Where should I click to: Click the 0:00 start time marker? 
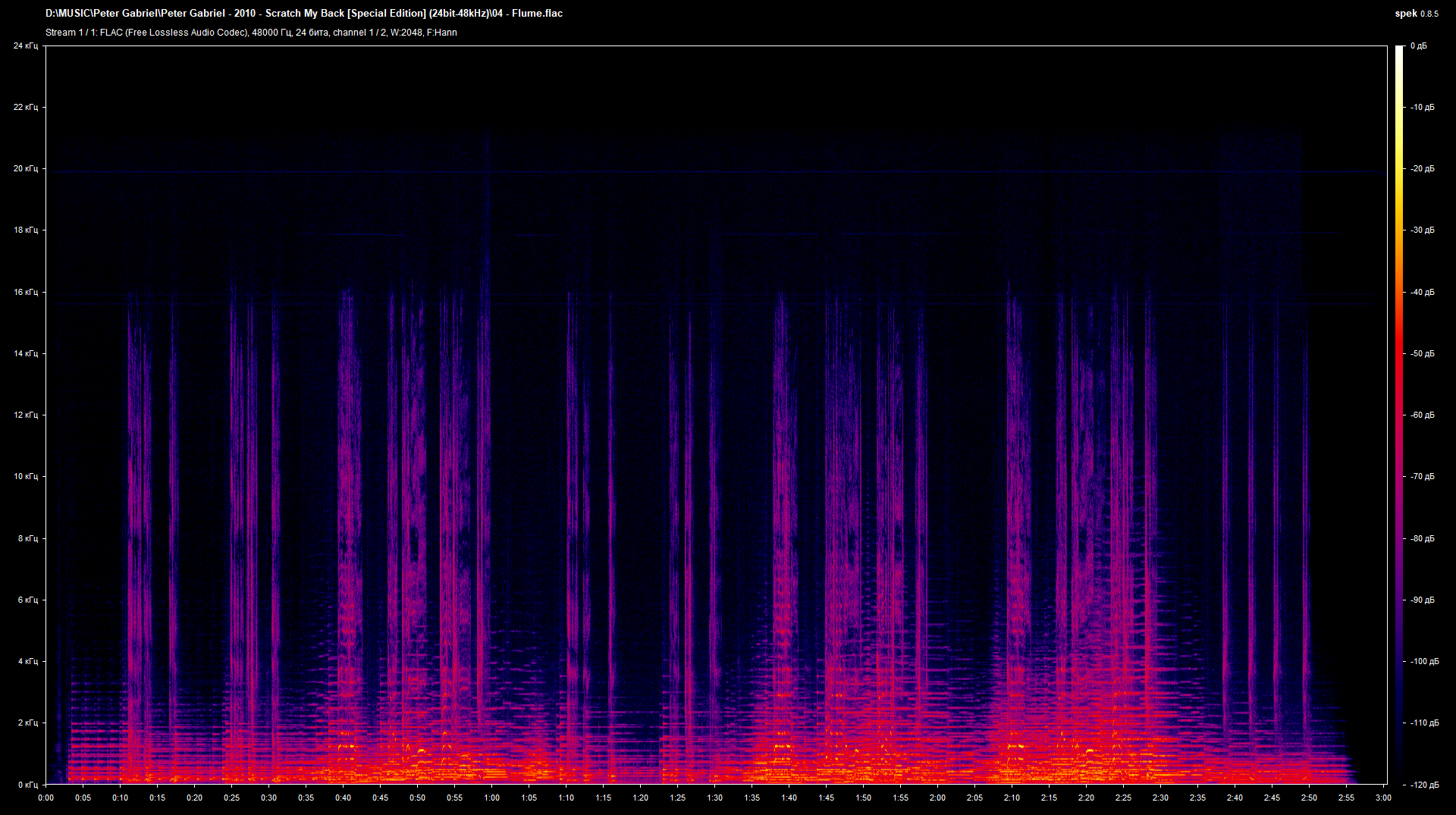click(45, 798)
